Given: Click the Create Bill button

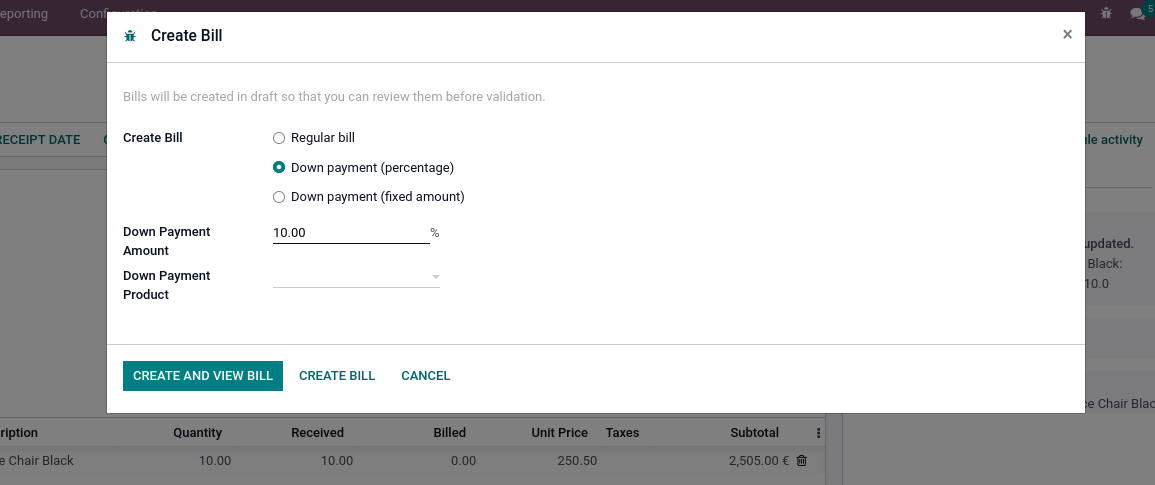Looking at the screenshot, I should (x=337, y=376).
